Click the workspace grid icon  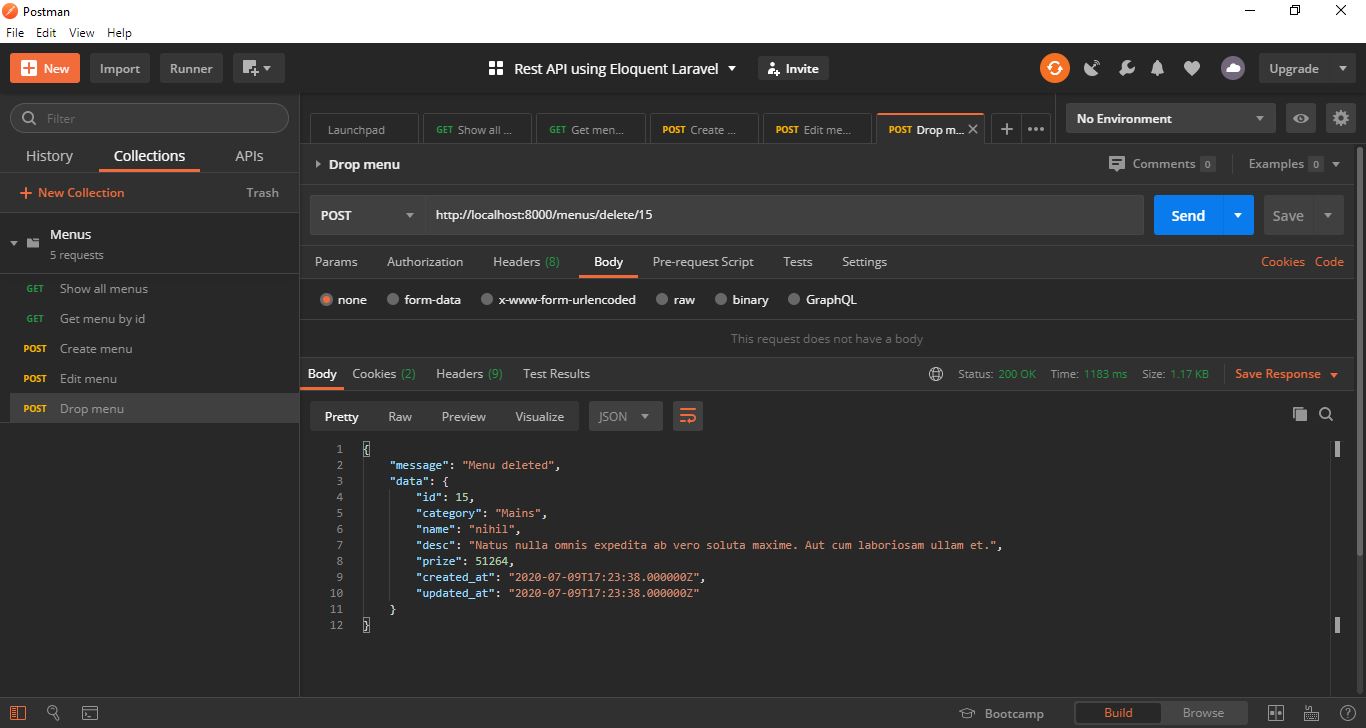click(x=495, y=68)
